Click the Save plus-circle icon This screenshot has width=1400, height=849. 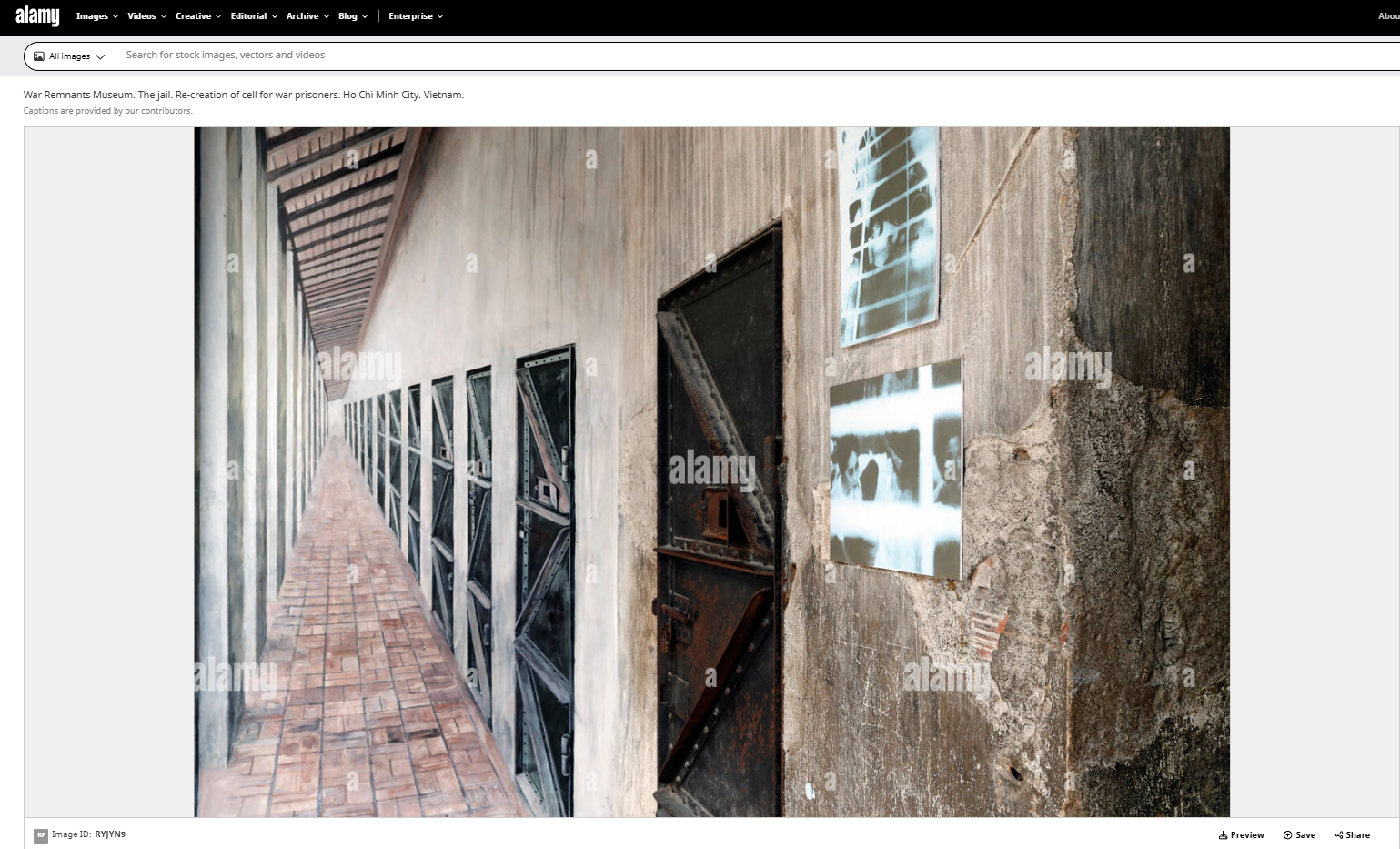1287,835
